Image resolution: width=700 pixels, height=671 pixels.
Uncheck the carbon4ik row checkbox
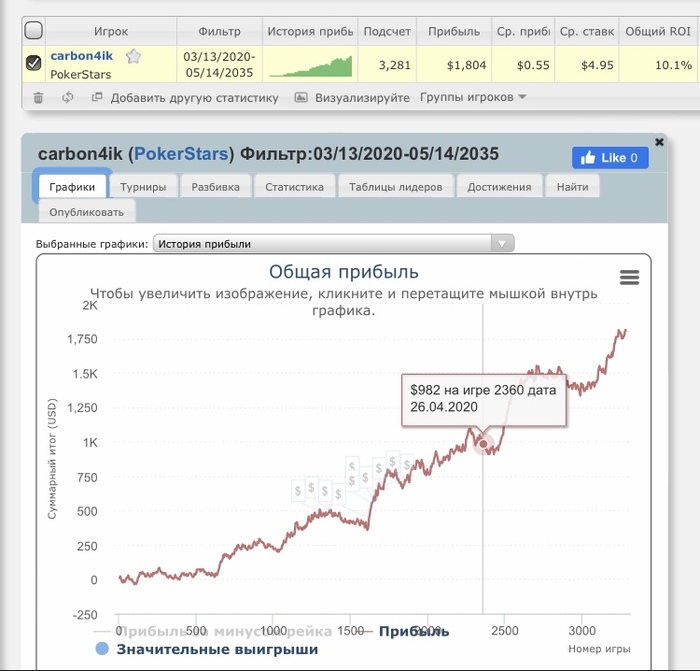pyautogui.click(x=33, y=63)
